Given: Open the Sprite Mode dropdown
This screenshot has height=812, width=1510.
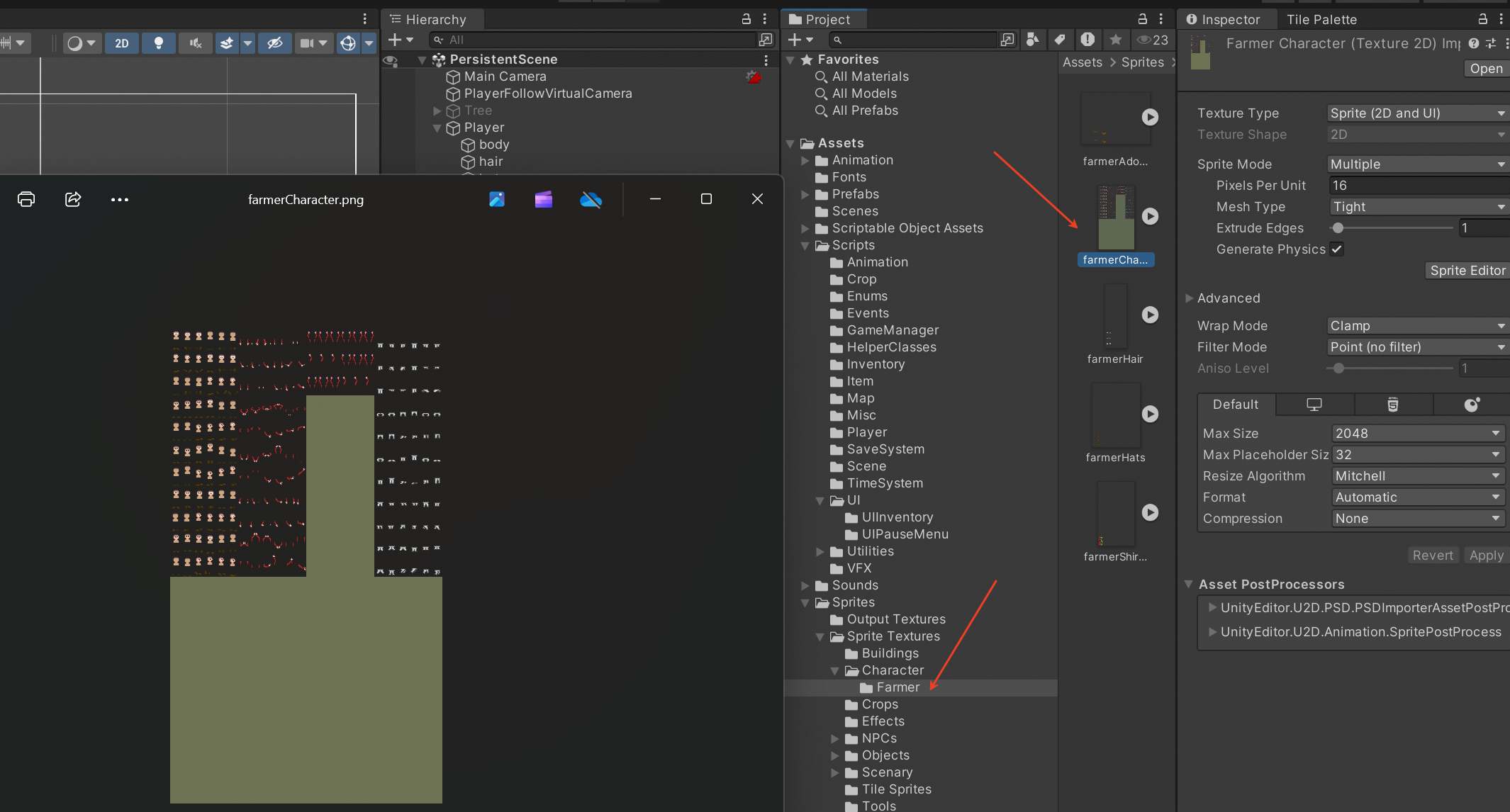Looking at the screenshot, I should pyautogui.click(x=1416, y=164).
